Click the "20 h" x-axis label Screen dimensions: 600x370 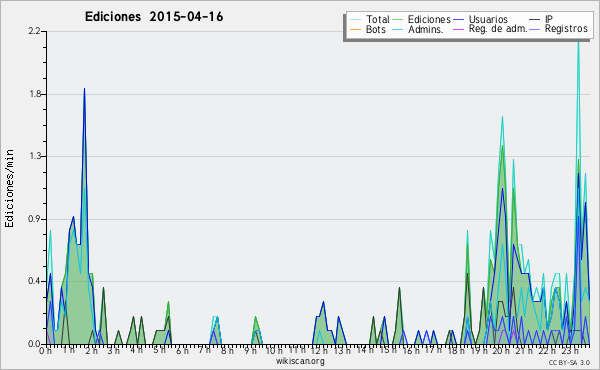pos(501,351)
